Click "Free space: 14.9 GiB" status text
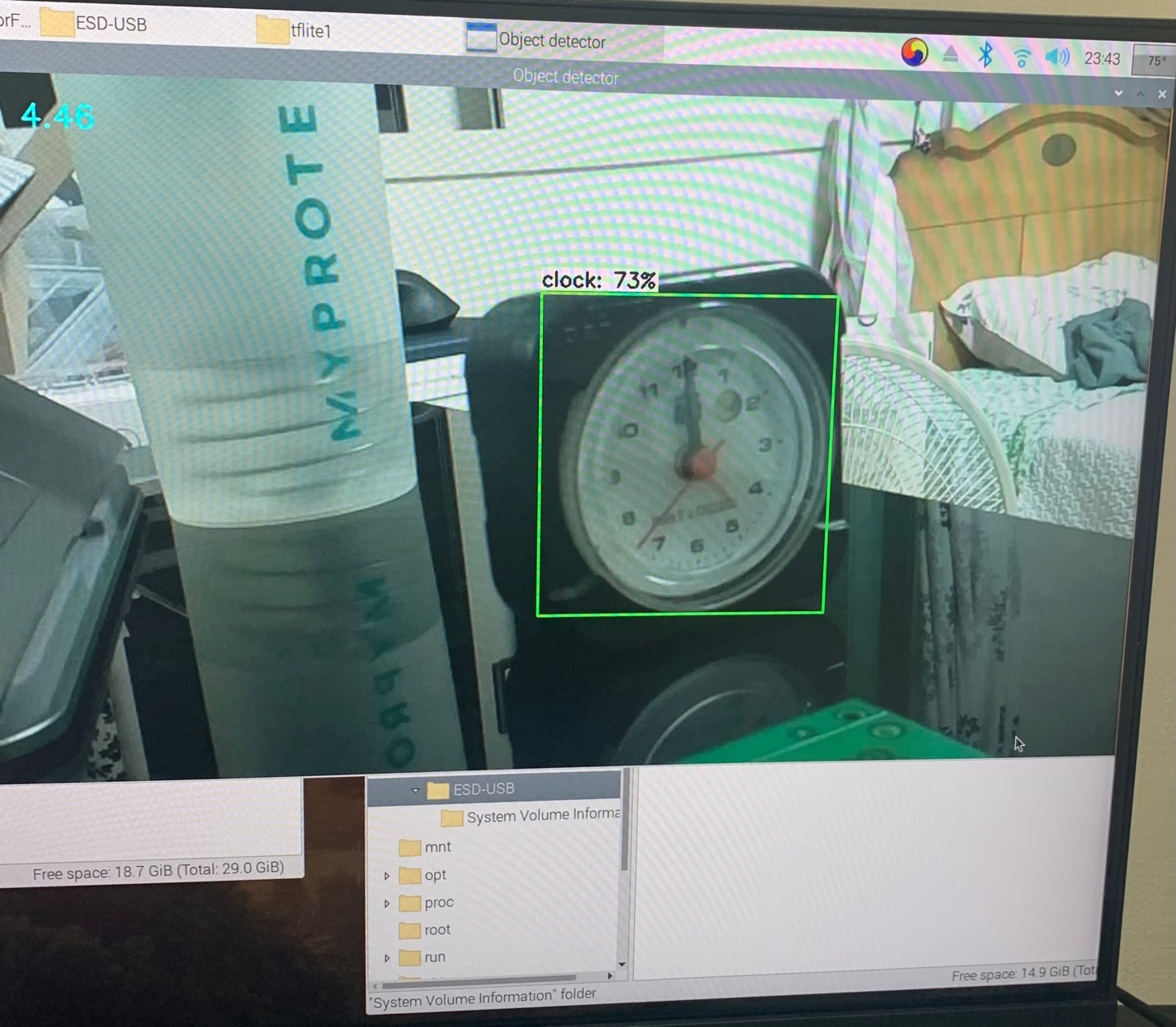This screenshot has width=1176, height=1027. coord(1024,973)
